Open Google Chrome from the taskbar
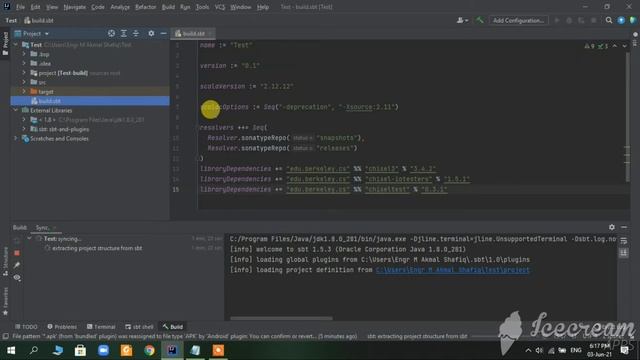 (x=149, y=350)
